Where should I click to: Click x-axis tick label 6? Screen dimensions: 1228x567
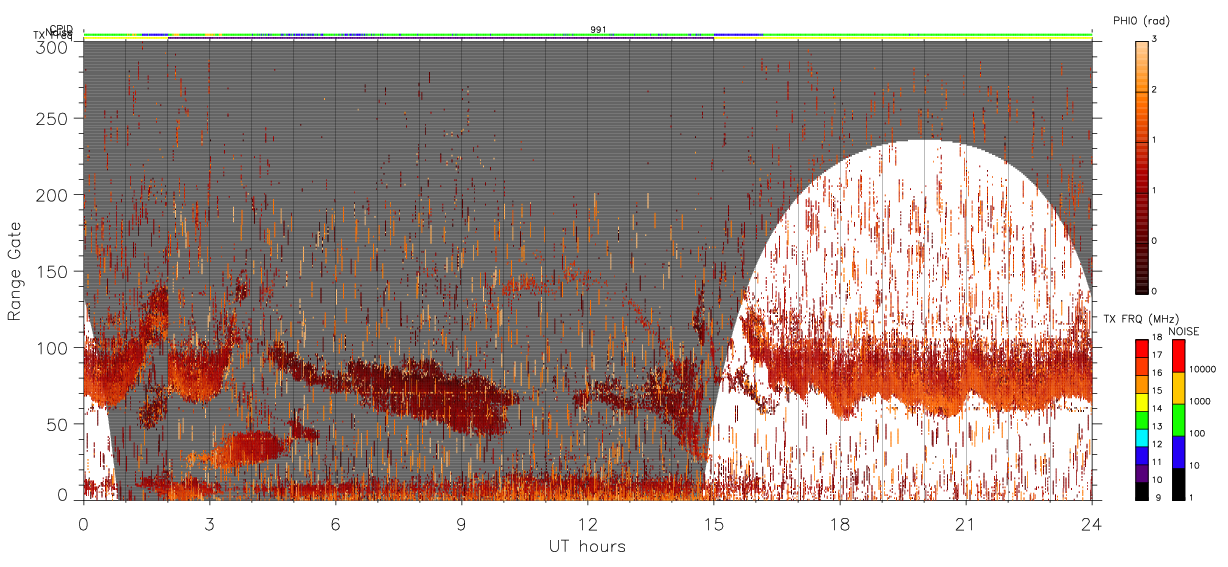pos(336,523)
